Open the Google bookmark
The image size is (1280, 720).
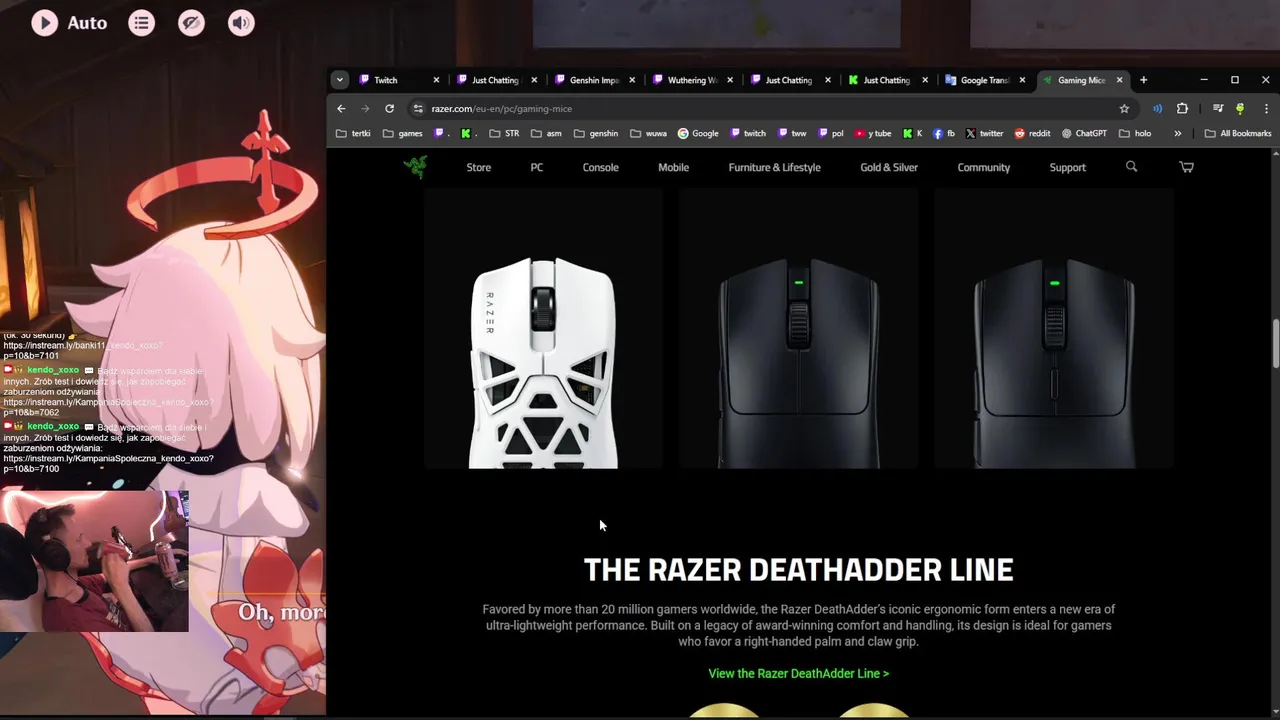[698, 133]
